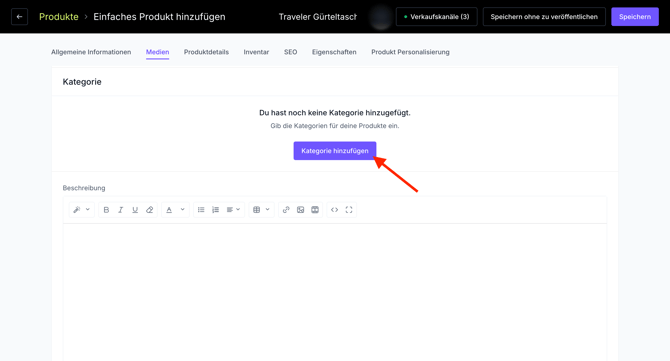Select the Produkt Personalisierung tab
This screenshot has width=670, height=361.
(410, 52)
